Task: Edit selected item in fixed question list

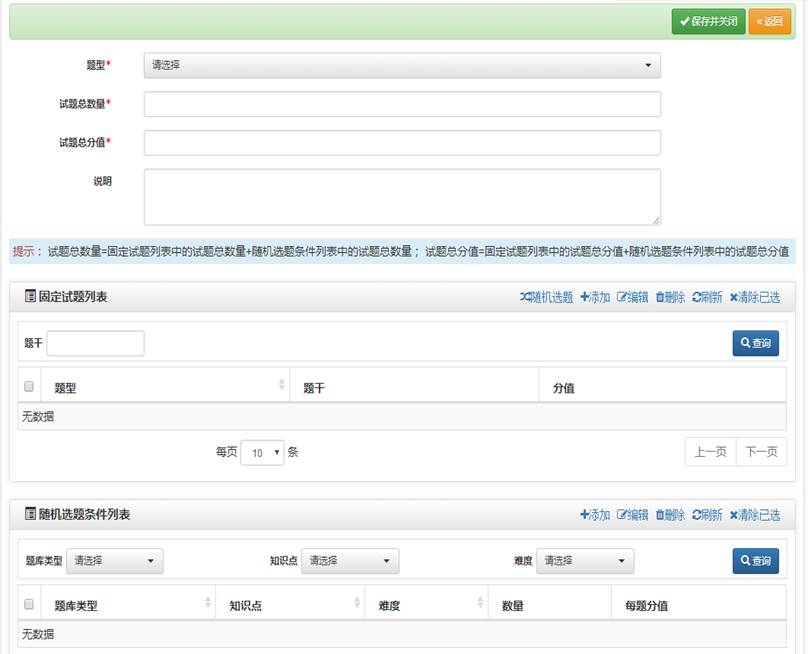Action: click(x=633, y=297)
